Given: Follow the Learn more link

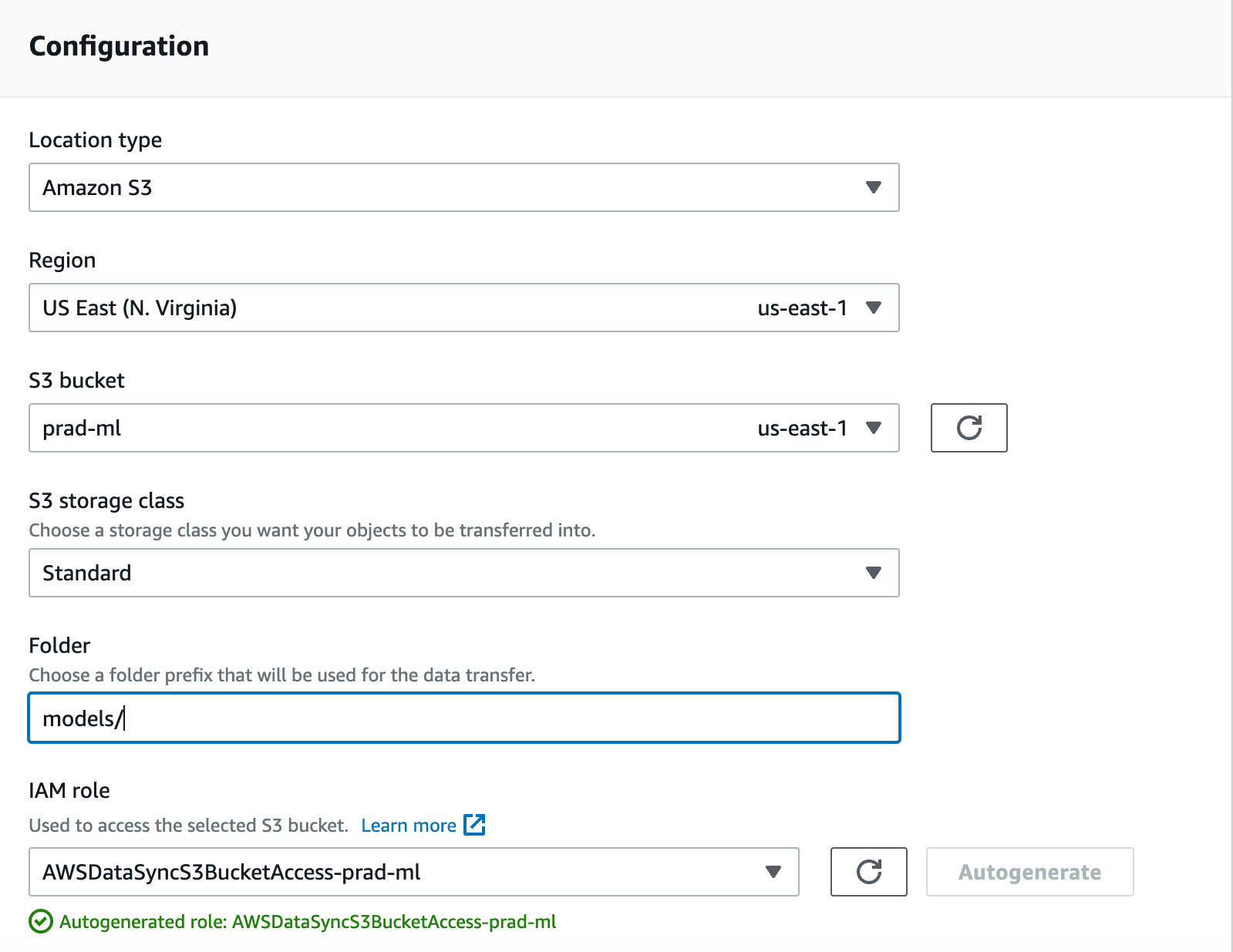Looking at the screenshot, I should click(409, 826).
